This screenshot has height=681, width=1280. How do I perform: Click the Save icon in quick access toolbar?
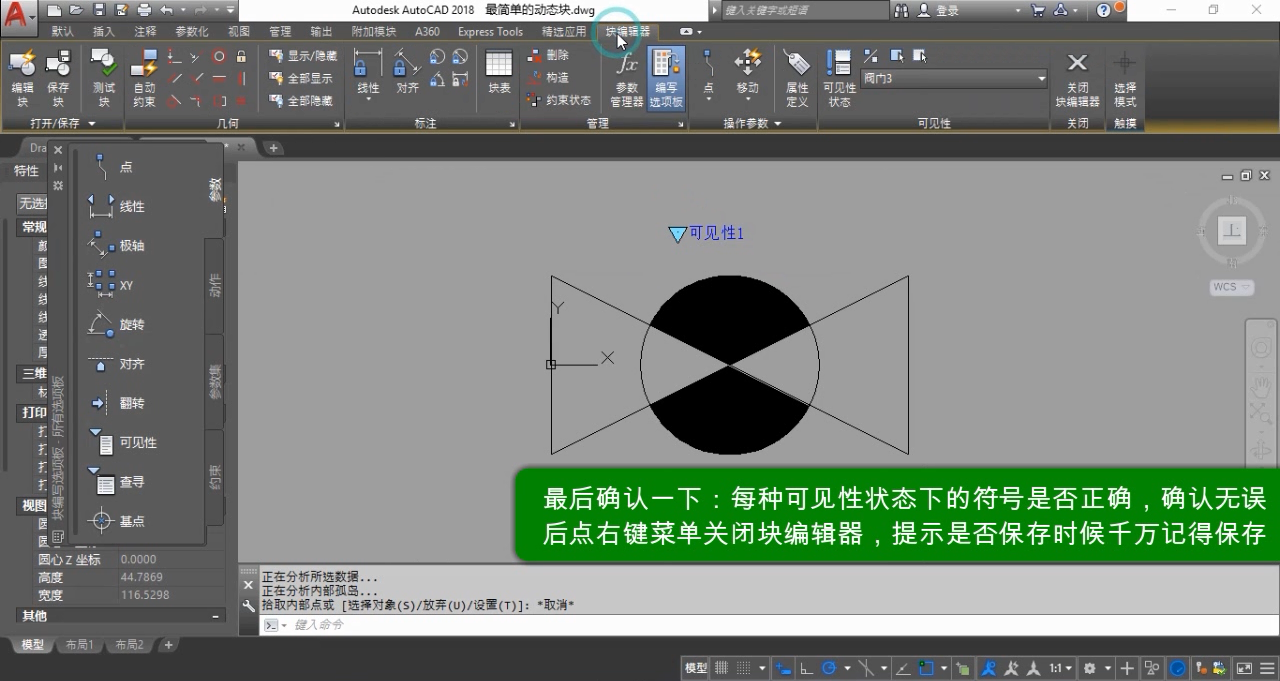[x=99, y=10]
